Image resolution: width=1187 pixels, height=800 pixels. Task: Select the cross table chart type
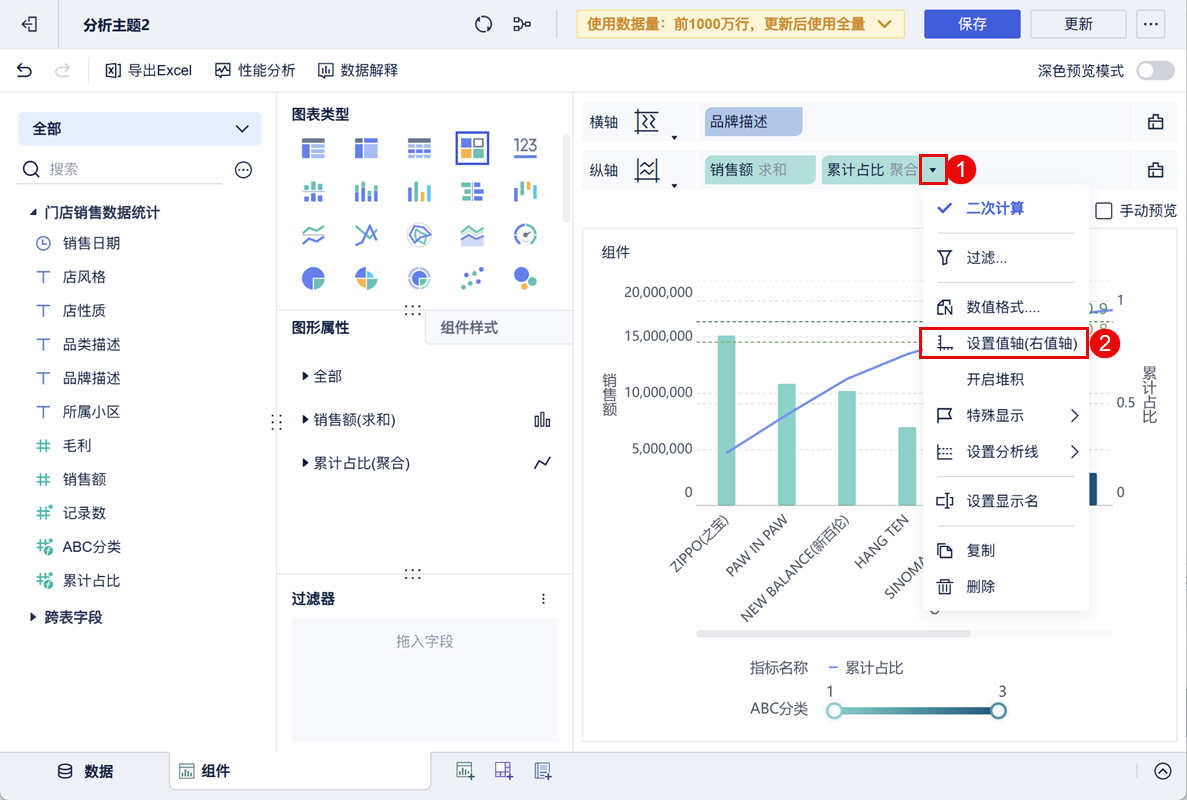click(x=366, y=148)
